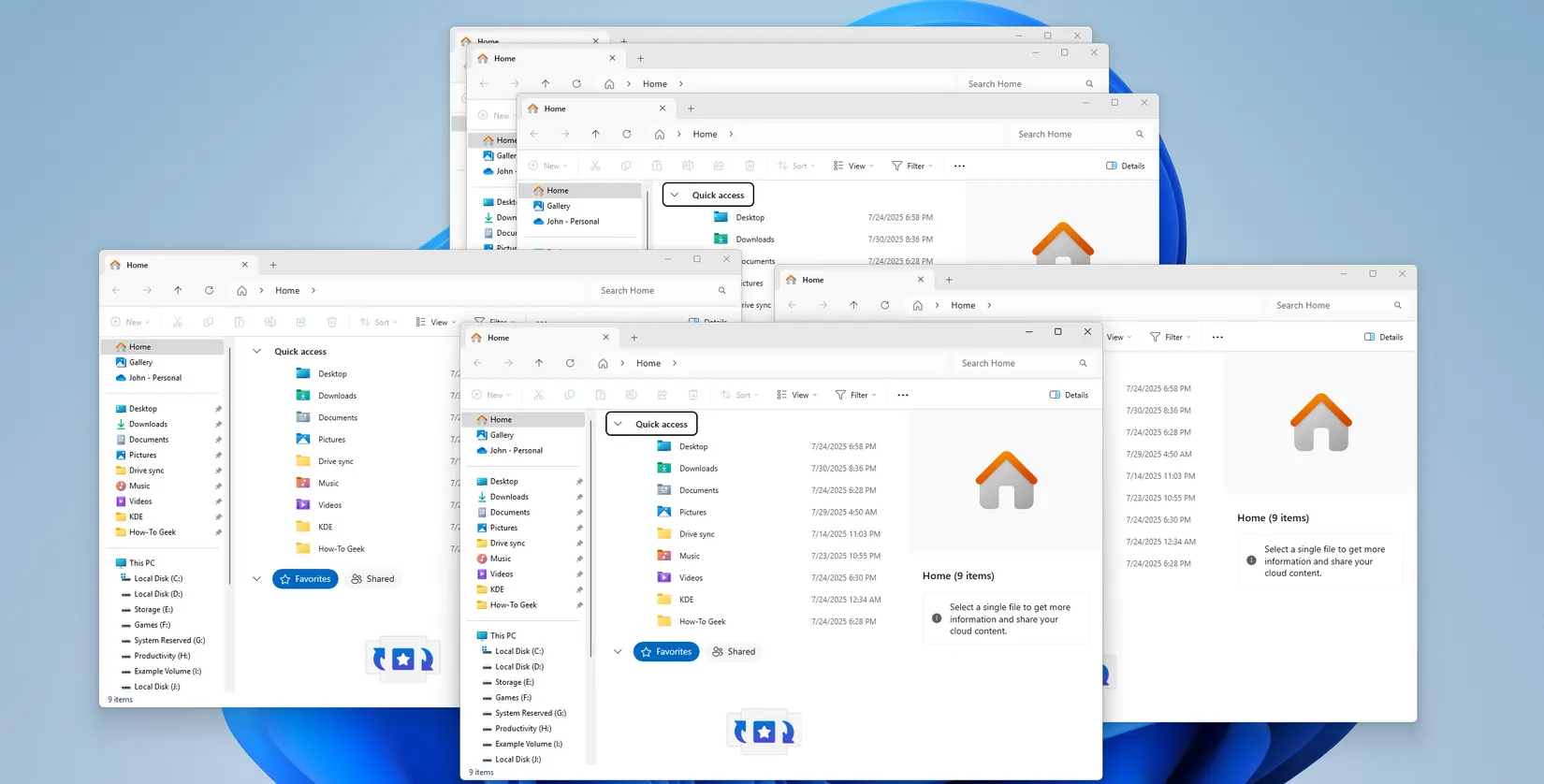The height and width of the screenshot is (784, 1544).
Task: Refresh the front window's Home view
Action: (570, 363)
